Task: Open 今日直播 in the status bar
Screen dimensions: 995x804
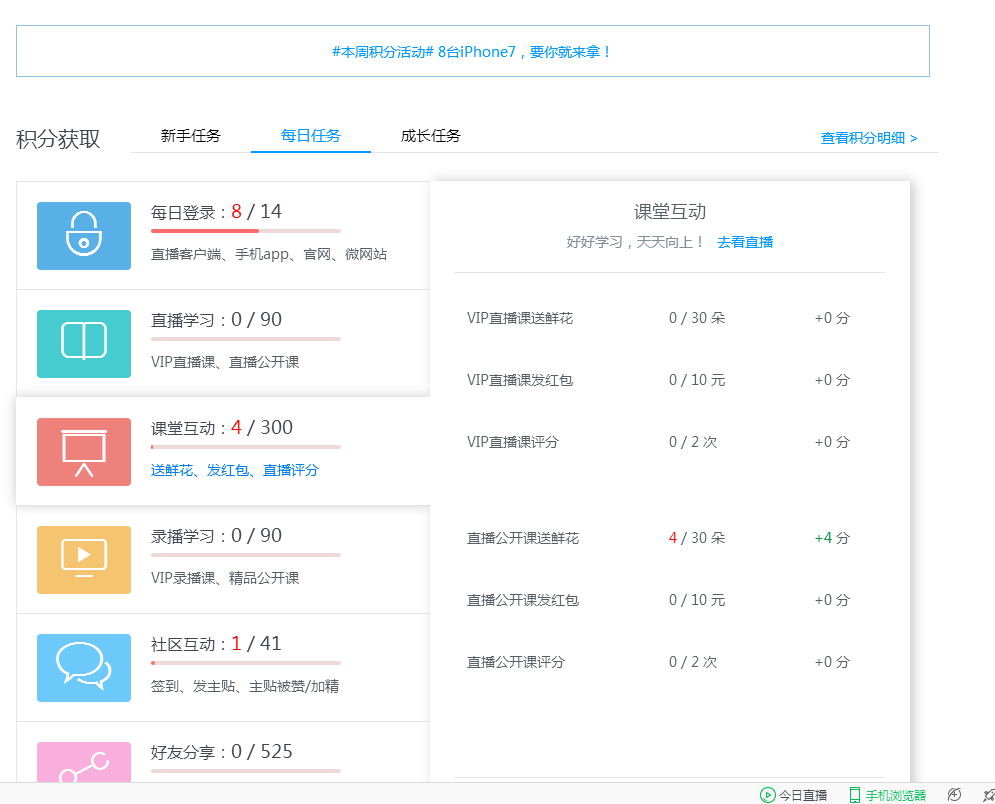Action: (x=794, y=795)
